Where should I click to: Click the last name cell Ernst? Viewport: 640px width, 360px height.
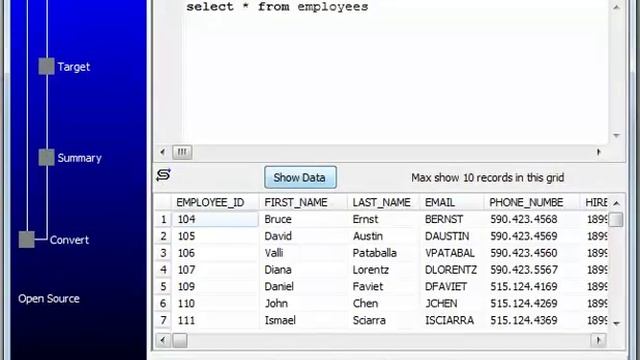(383, 219)
